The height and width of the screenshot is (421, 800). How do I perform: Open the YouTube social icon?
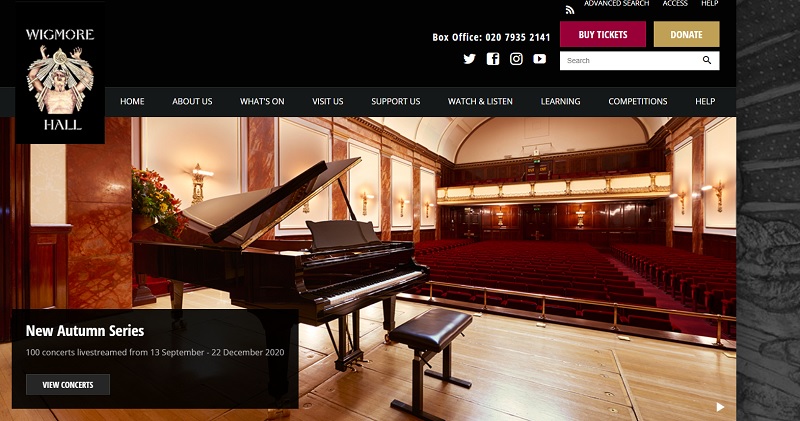[540, 59]
